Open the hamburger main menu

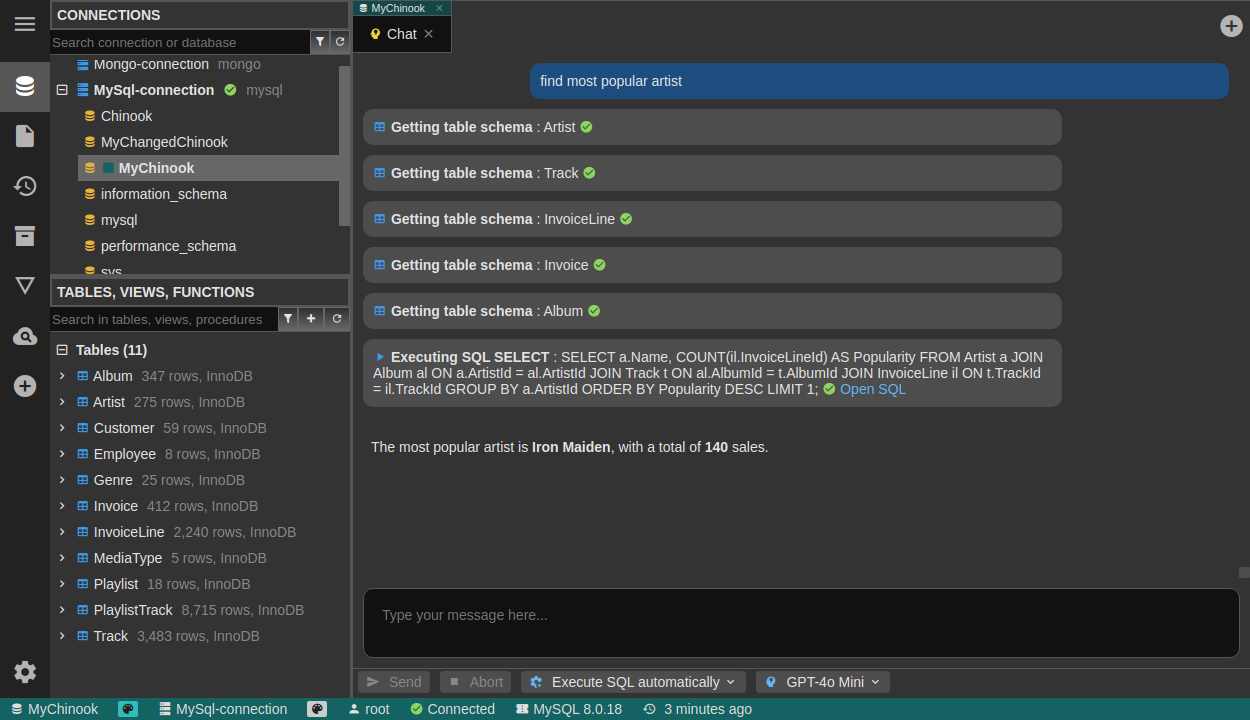(x=25, y=24)
